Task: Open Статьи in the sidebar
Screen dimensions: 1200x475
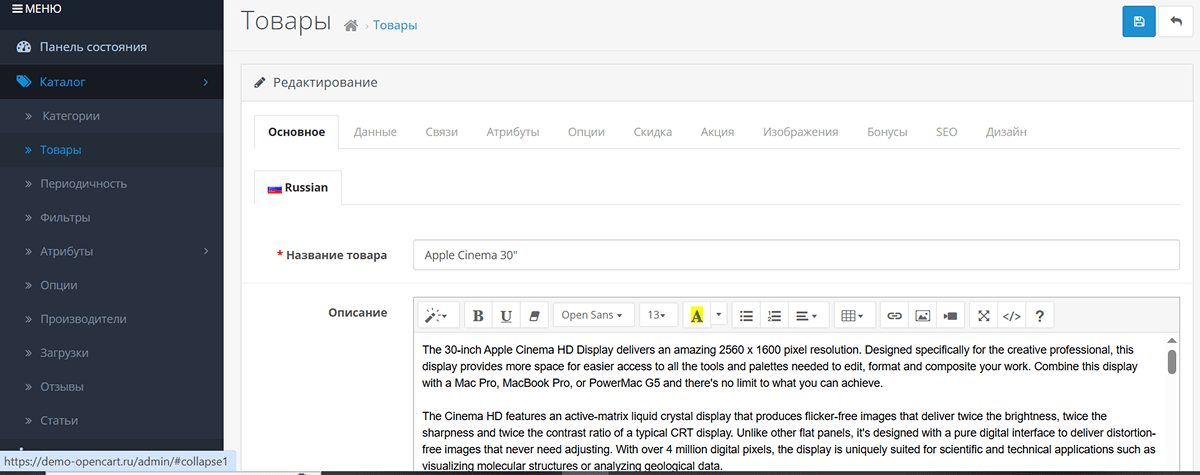Action: pos(112,420)
